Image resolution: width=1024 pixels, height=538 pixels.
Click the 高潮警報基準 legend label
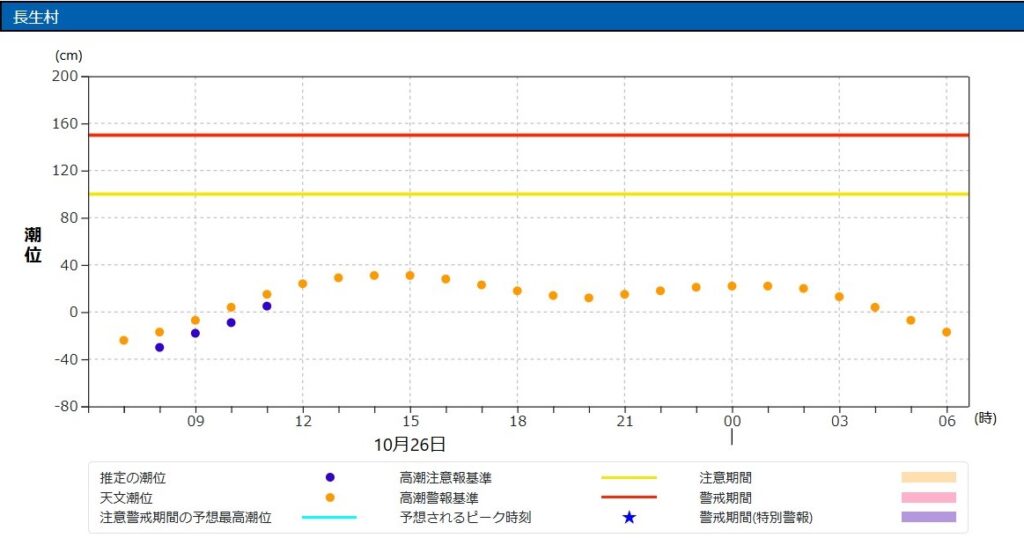(439, 498)
